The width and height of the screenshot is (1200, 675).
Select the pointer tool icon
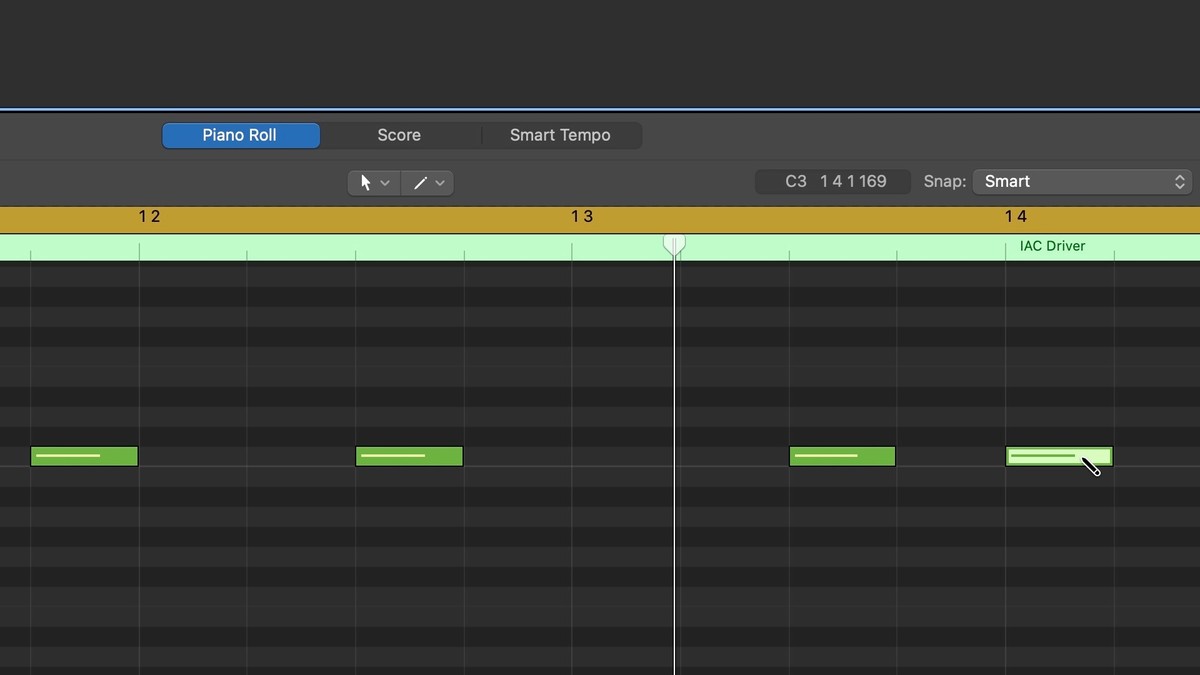[365, 182]
